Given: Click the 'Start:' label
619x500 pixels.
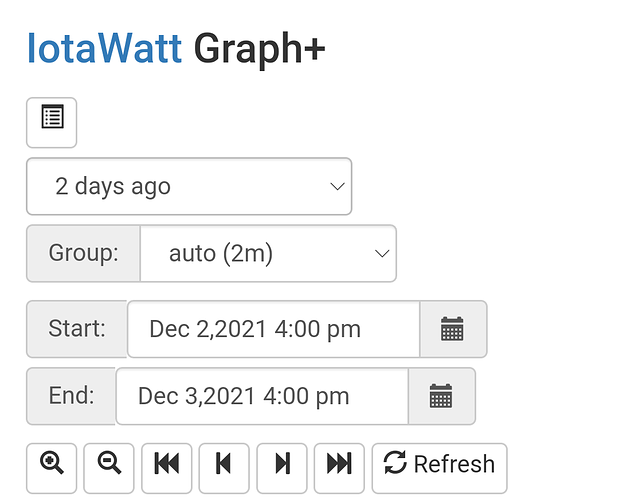Looking at the screenshot, I should coord(77,329).
